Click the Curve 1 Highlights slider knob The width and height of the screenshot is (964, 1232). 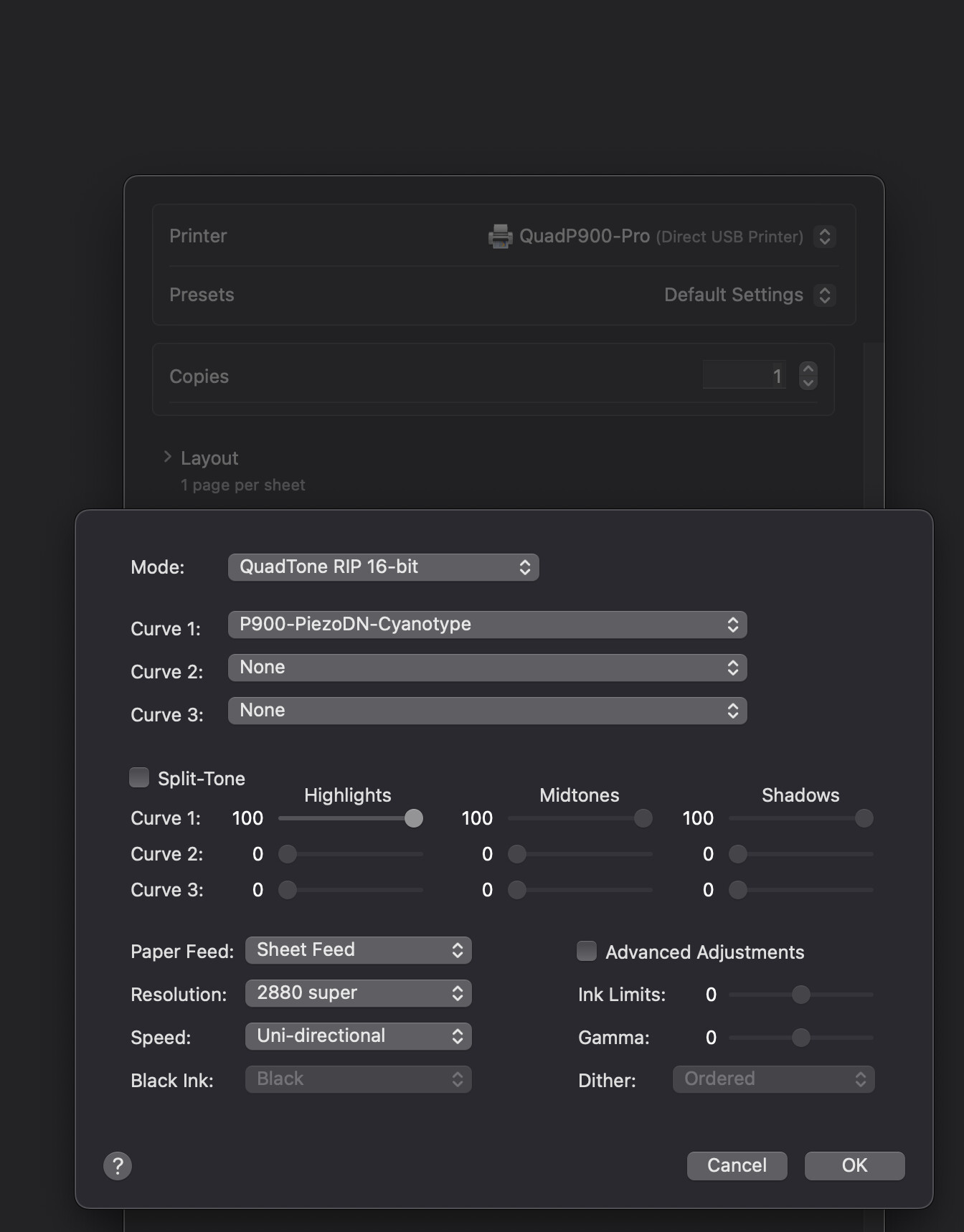pos(414,818)
